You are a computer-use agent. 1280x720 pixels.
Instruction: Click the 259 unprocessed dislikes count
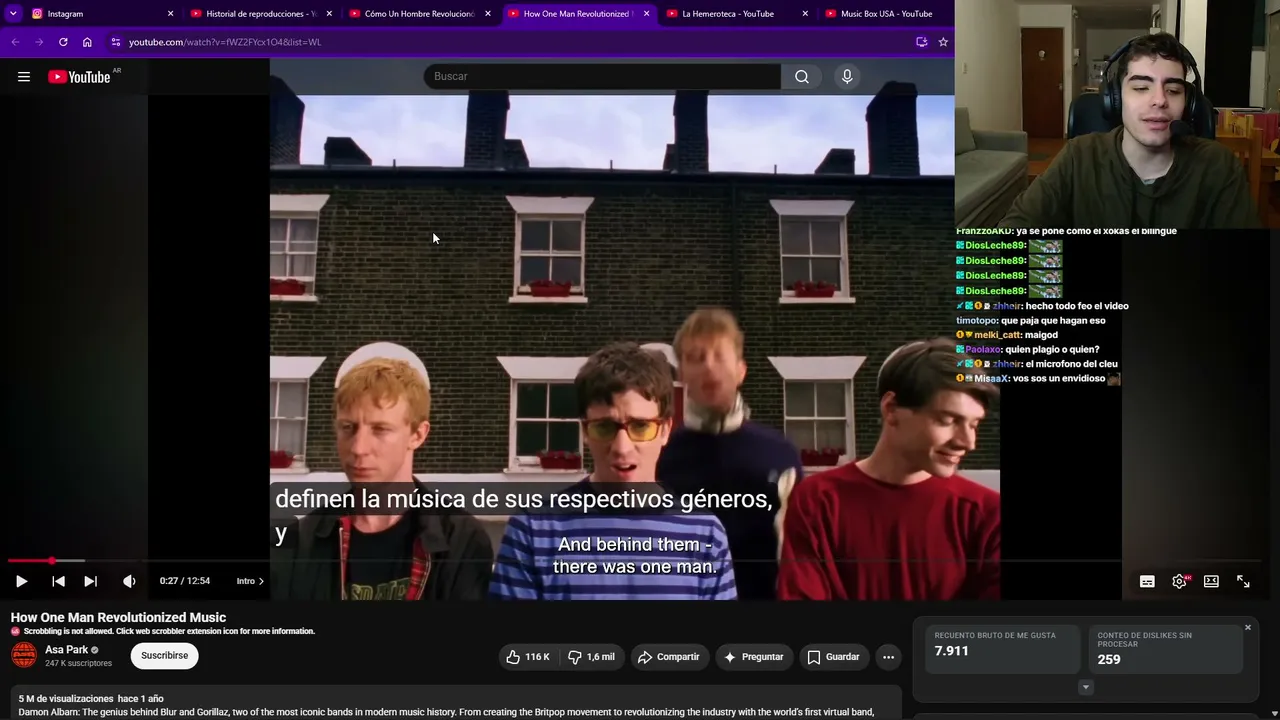[1109, 660]
